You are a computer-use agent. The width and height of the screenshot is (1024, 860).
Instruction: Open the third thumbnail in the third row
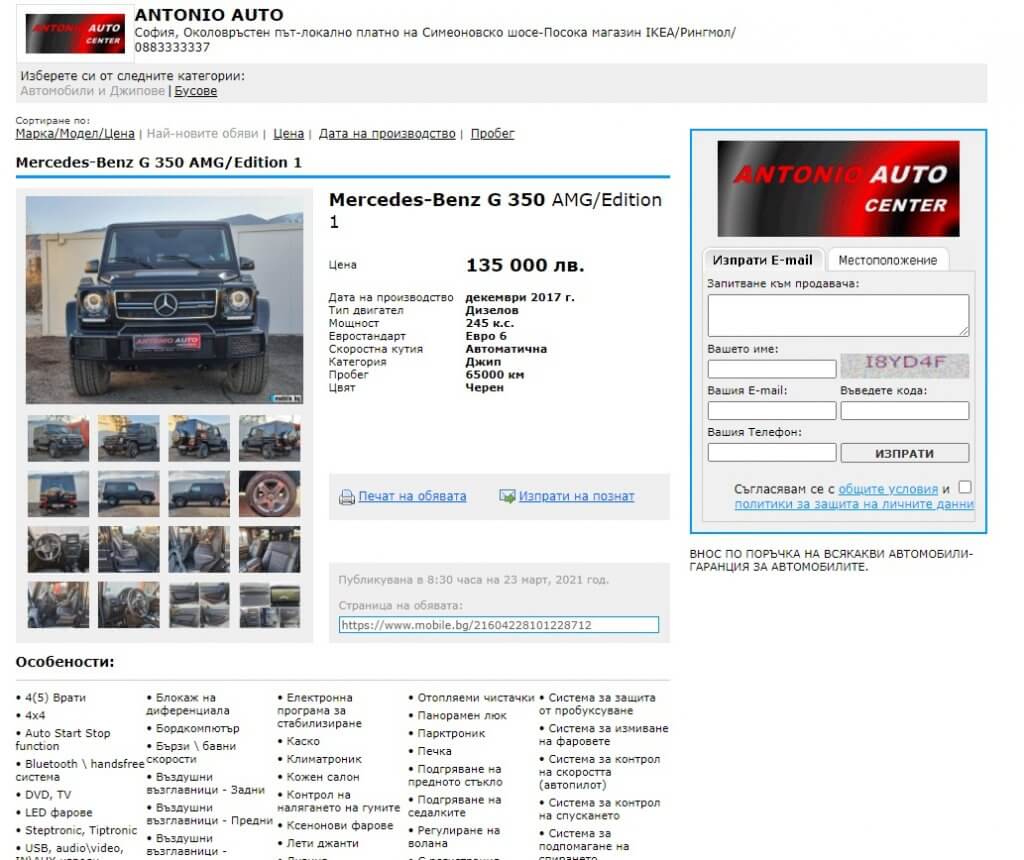pyautogui.click(x=199, y=549)
